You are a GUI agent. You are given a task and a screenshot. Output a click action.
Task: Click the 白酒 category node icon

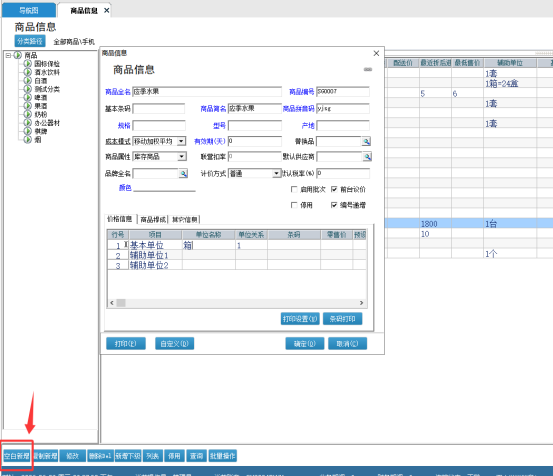click(28, 81)
